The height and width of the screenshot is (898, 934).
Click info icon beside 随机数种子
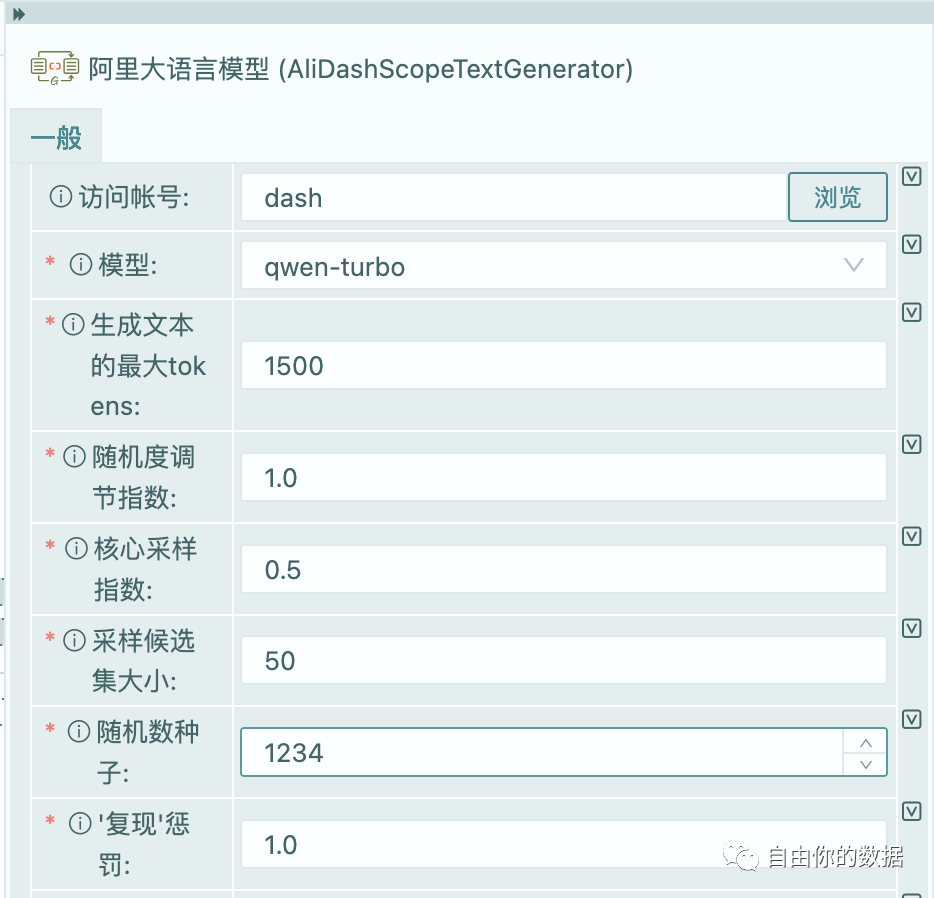click(79, 732)
